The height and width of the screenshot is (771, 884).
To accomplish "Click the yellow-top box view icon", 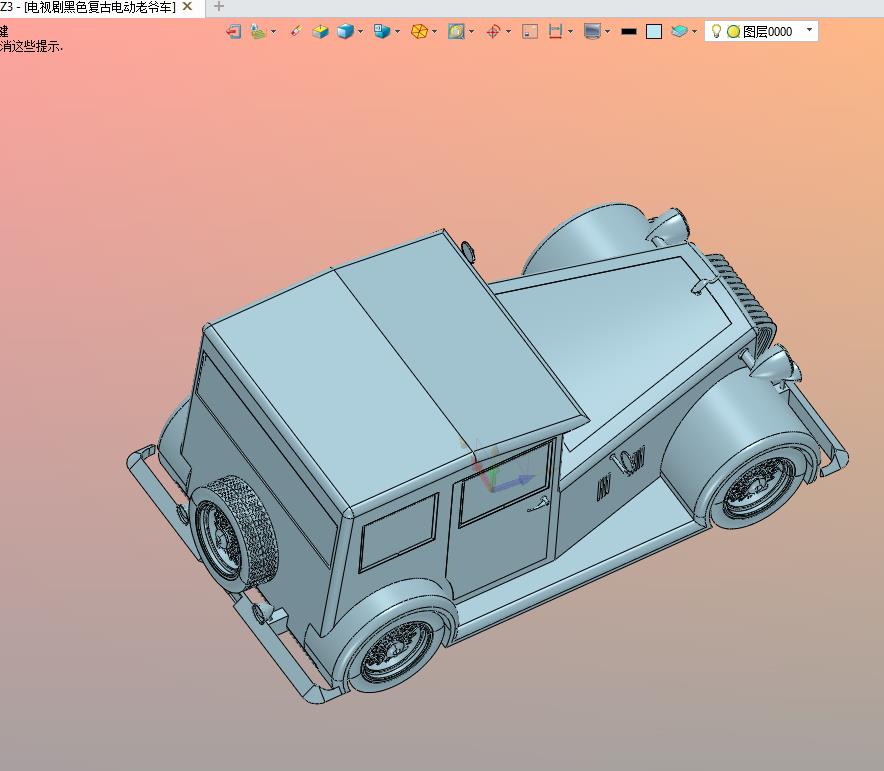I will click(320, 32).
